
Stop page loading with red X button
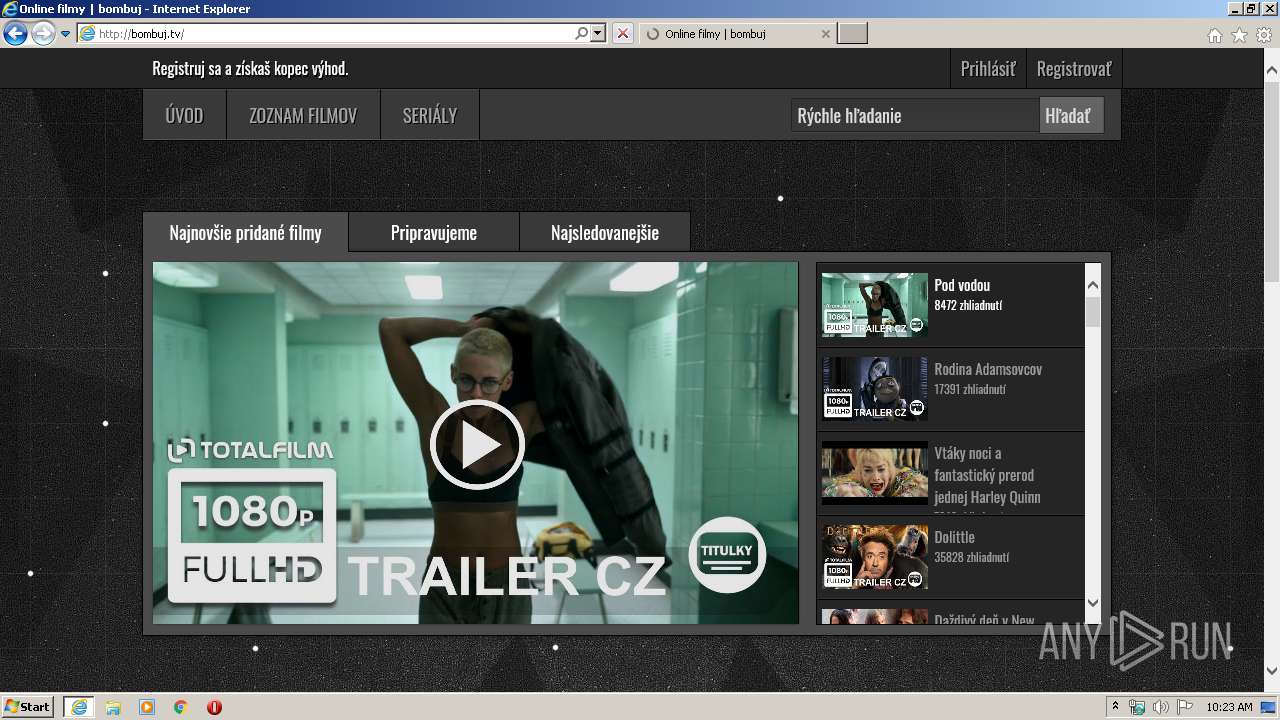(623, 34)
